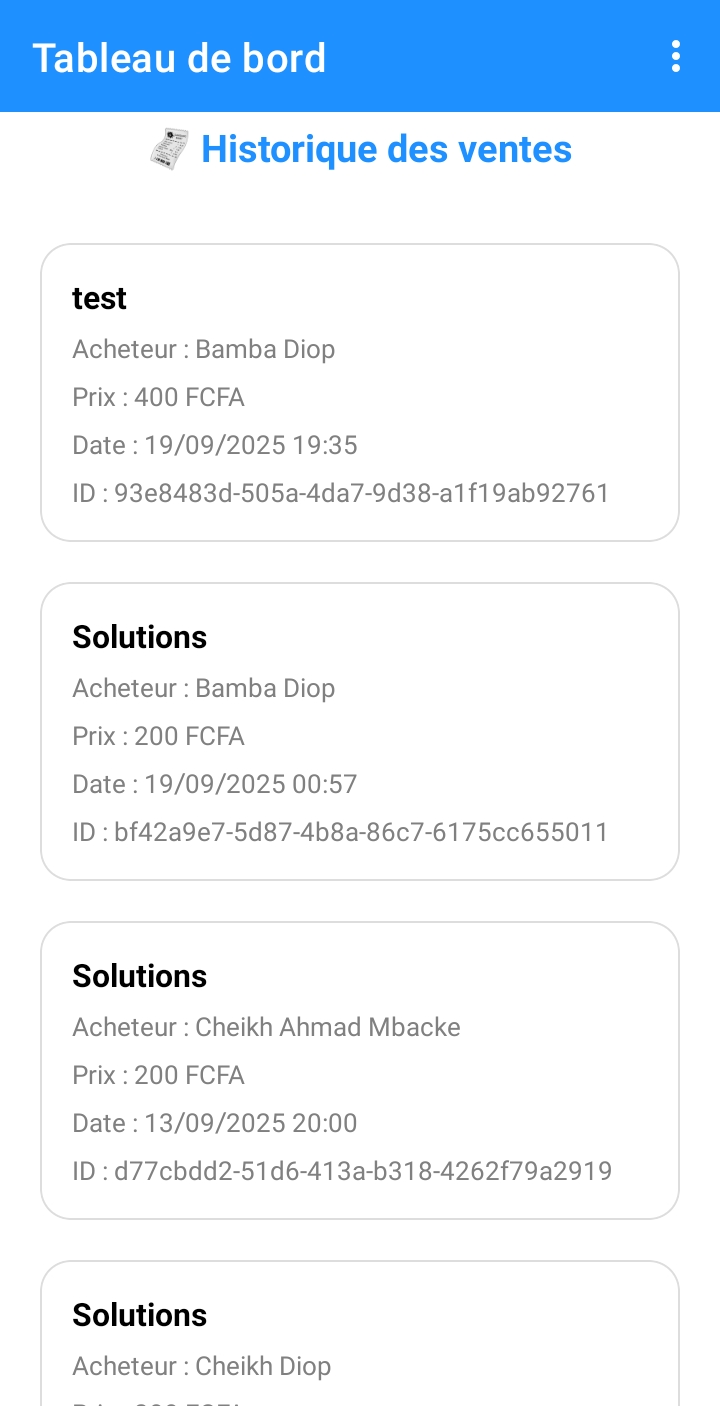Select the ID starting with bf42a9e7

point(340,832)
